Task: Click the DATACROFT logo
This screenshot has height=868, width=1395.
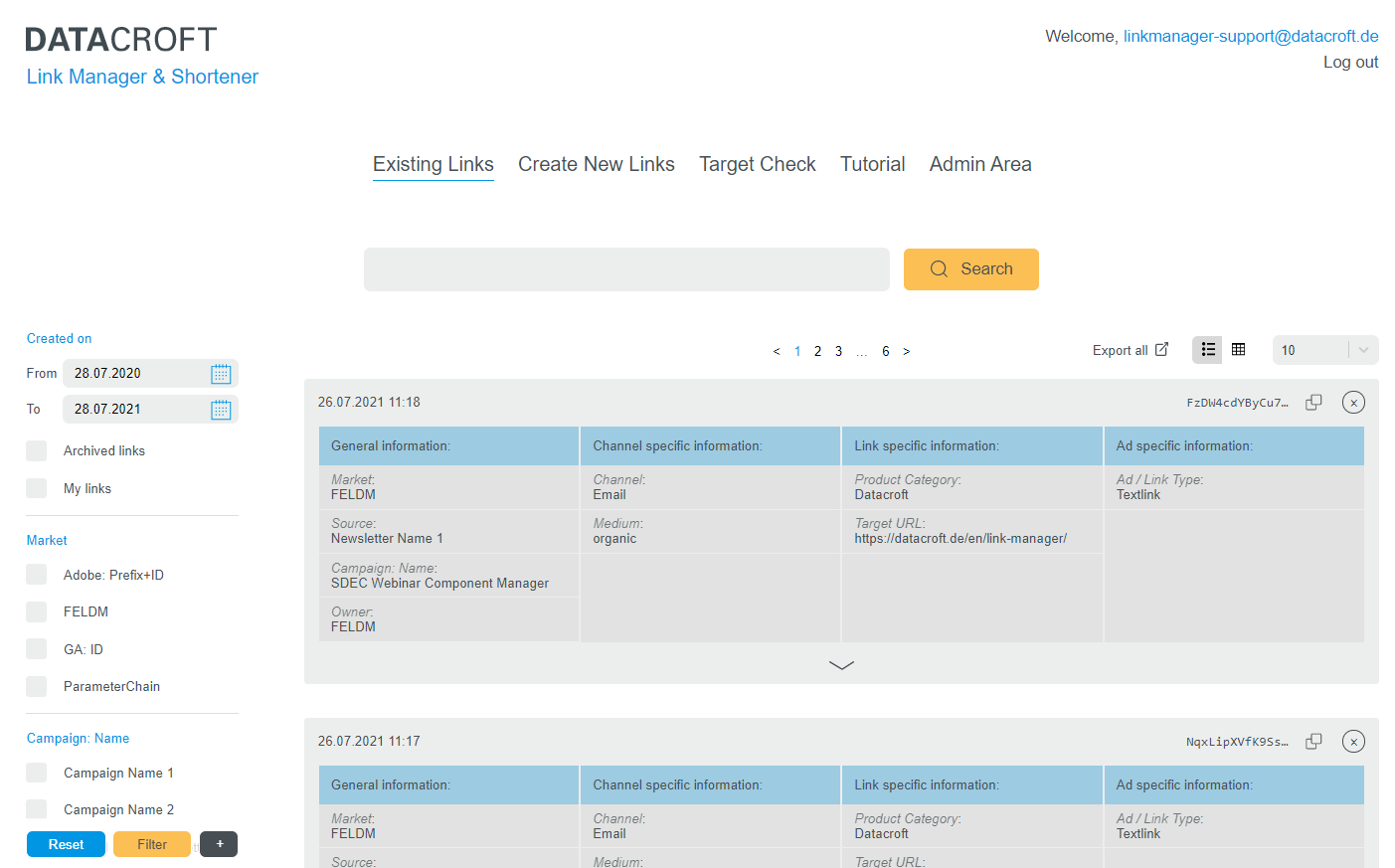Action: (121, 40)
